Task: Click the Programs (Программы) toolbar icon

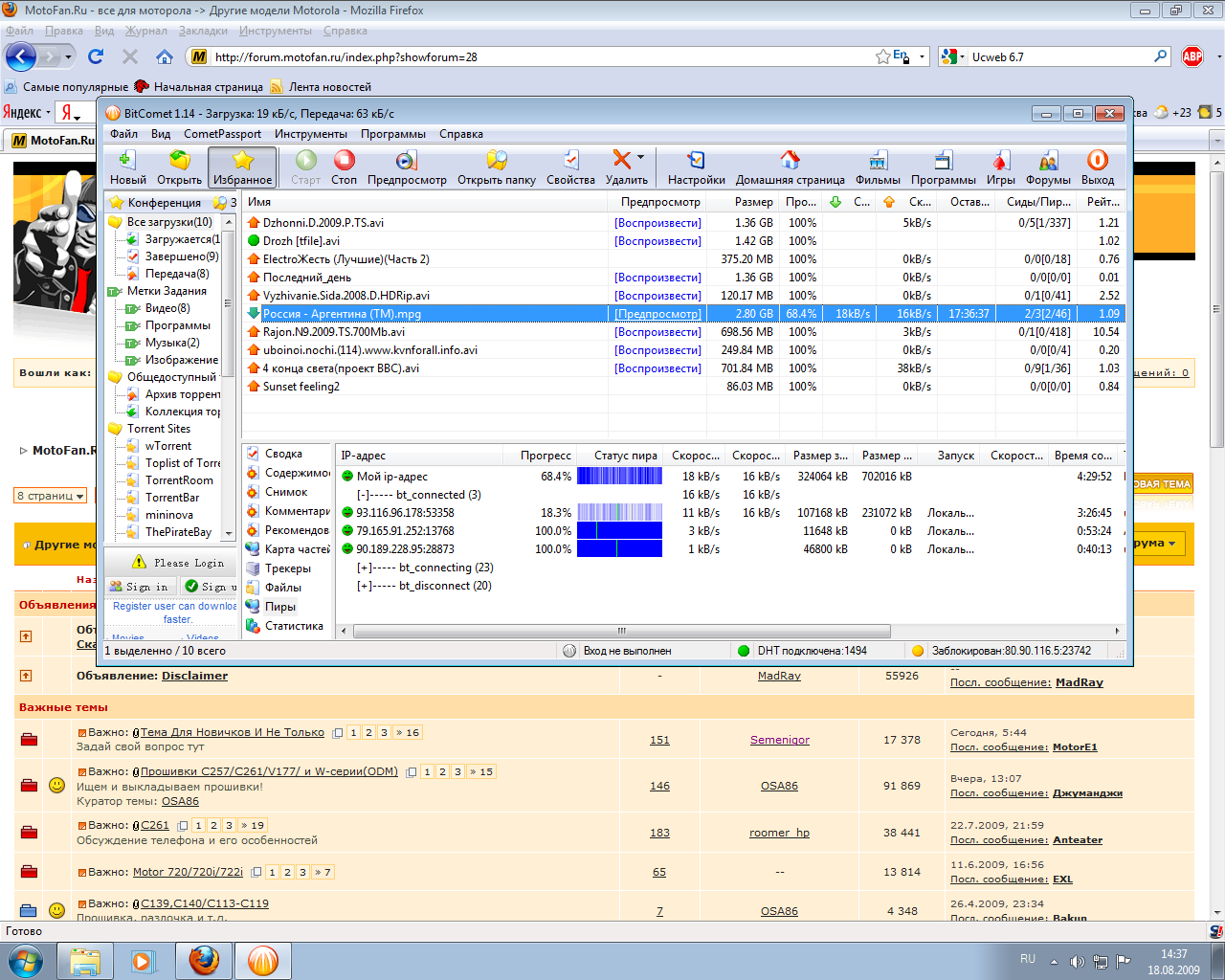Action: pyautogui.click(x=944, y=167)
